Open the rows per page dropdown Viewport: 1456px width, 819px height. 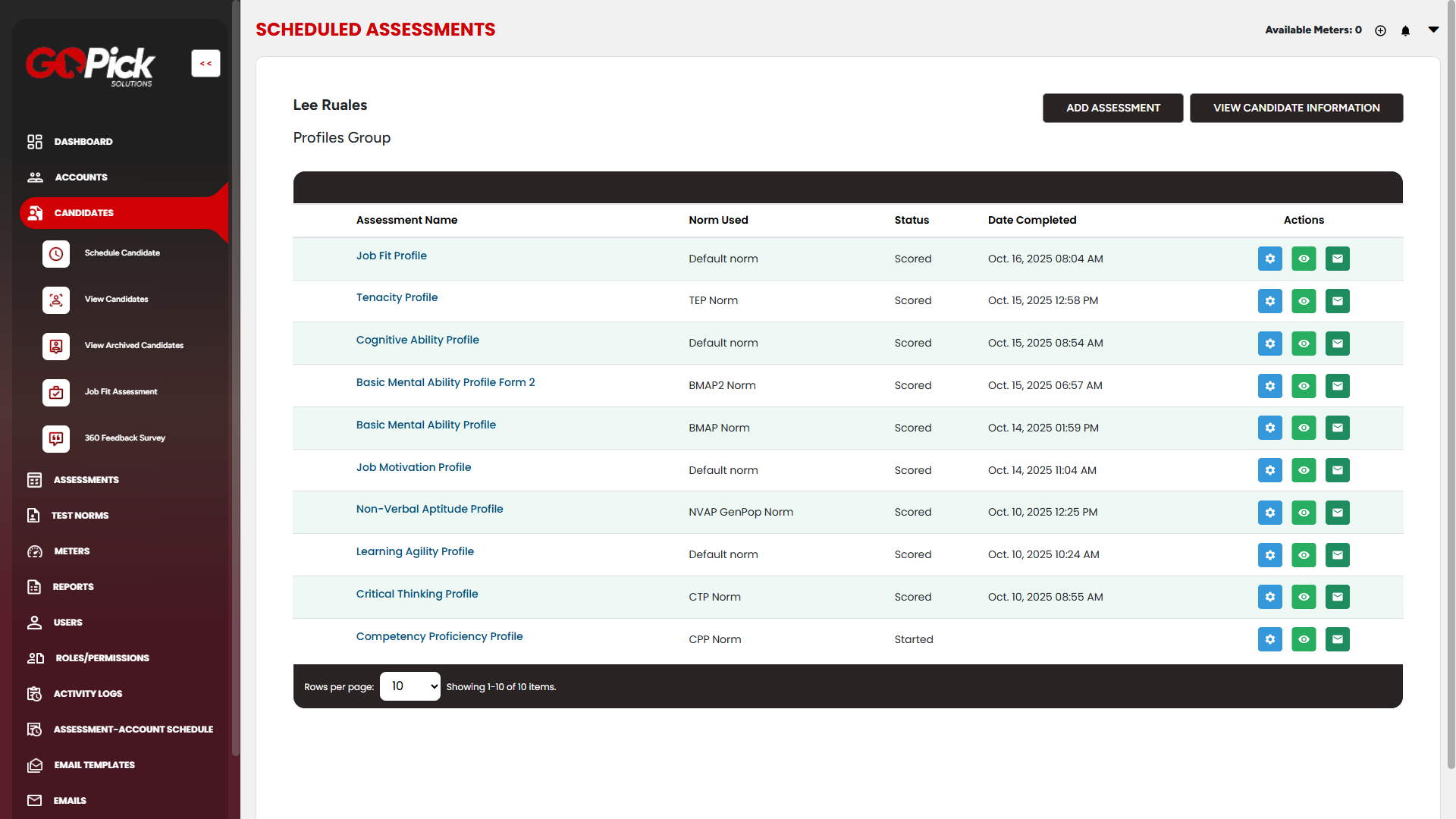409,686
